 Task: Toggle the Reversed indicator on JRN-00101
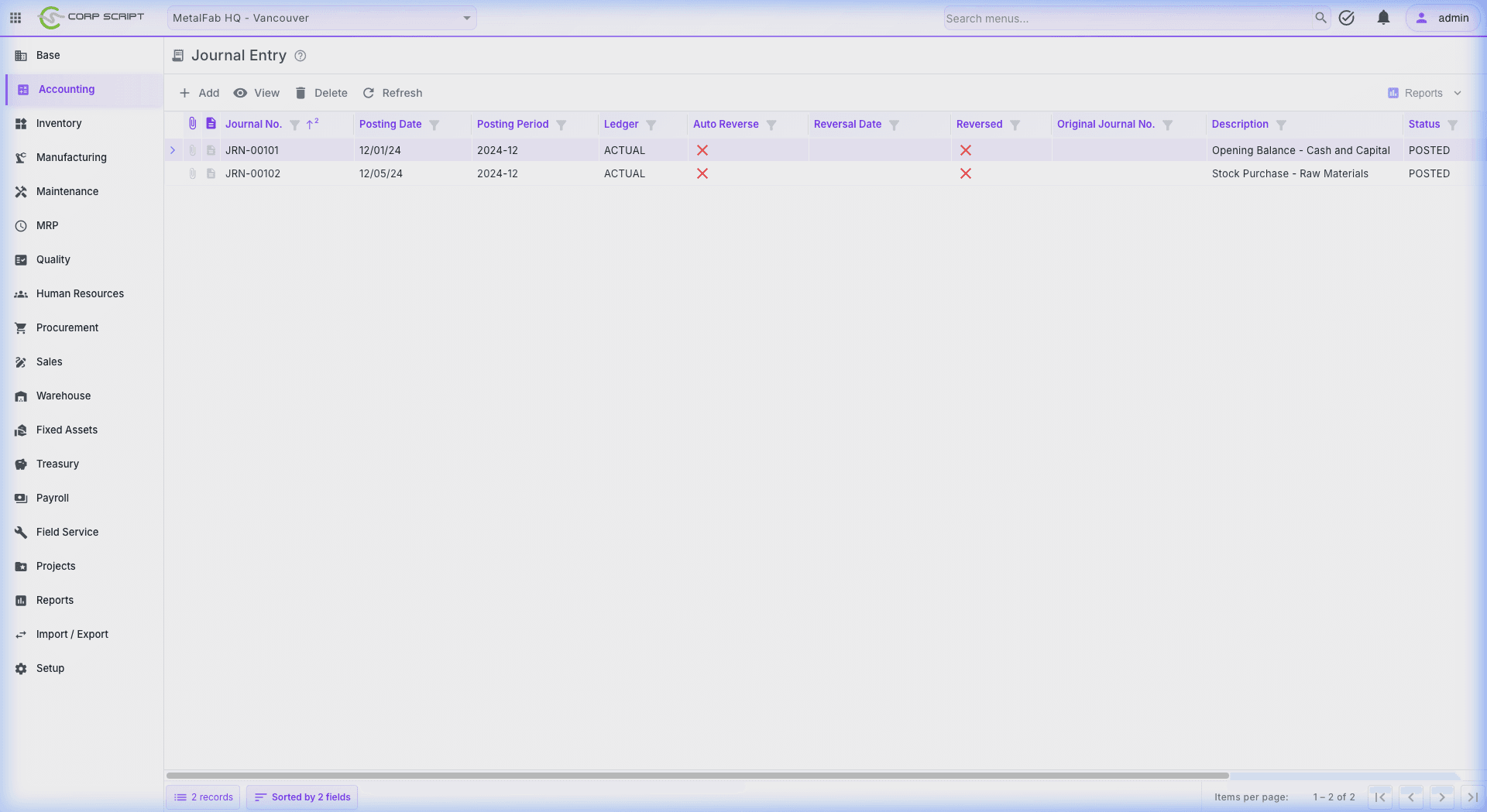[x=966, y=150]
